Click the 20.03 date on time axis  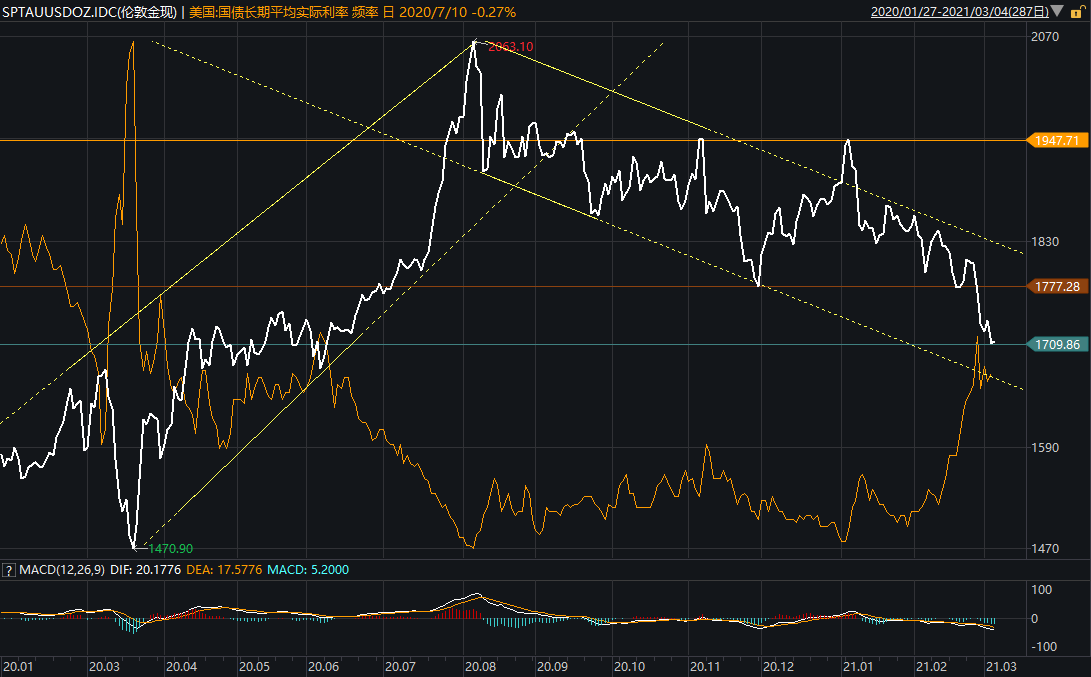(105, 666)
